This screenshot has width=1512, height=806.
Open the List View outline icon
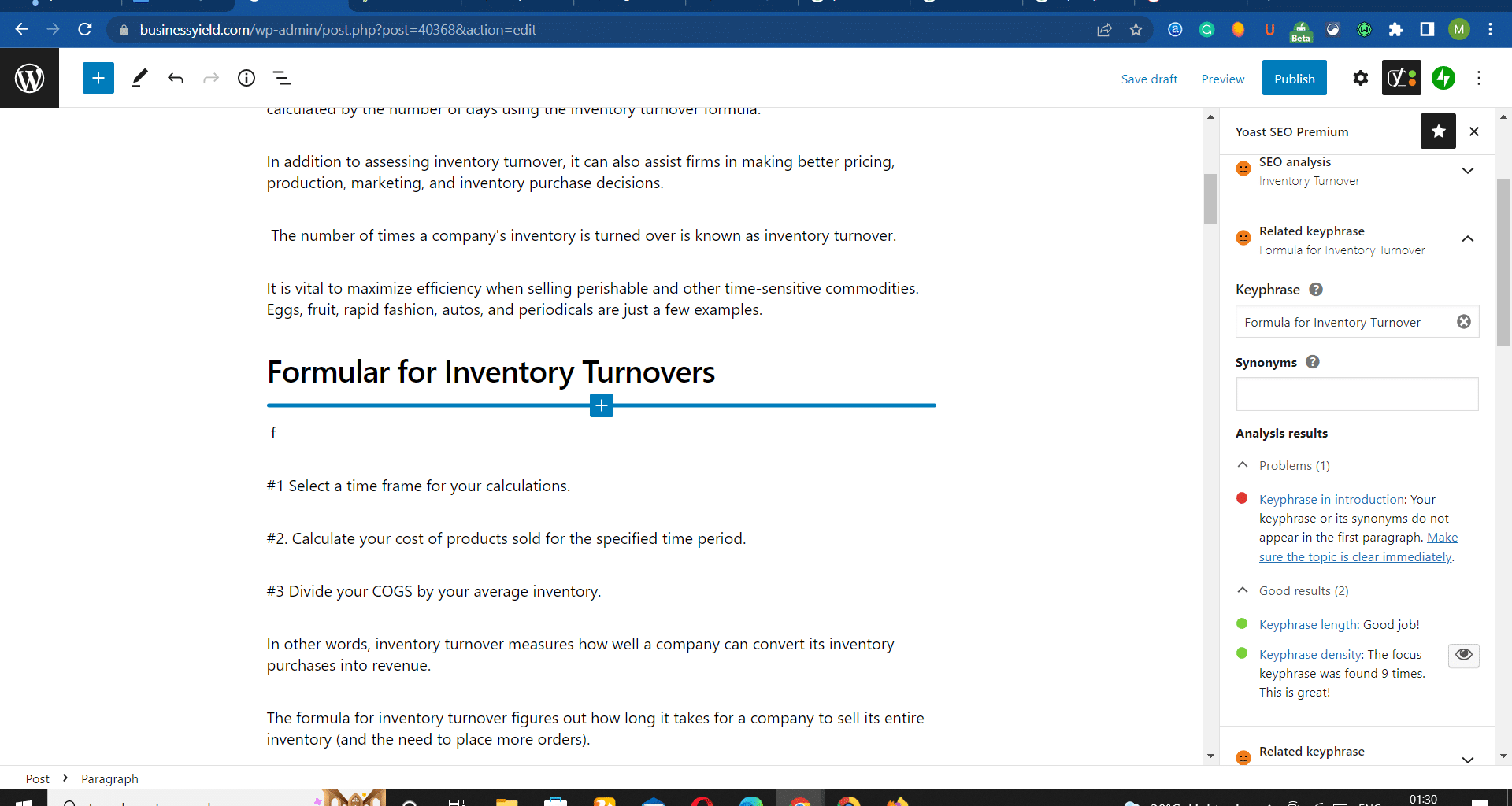(x=282, y=78)
